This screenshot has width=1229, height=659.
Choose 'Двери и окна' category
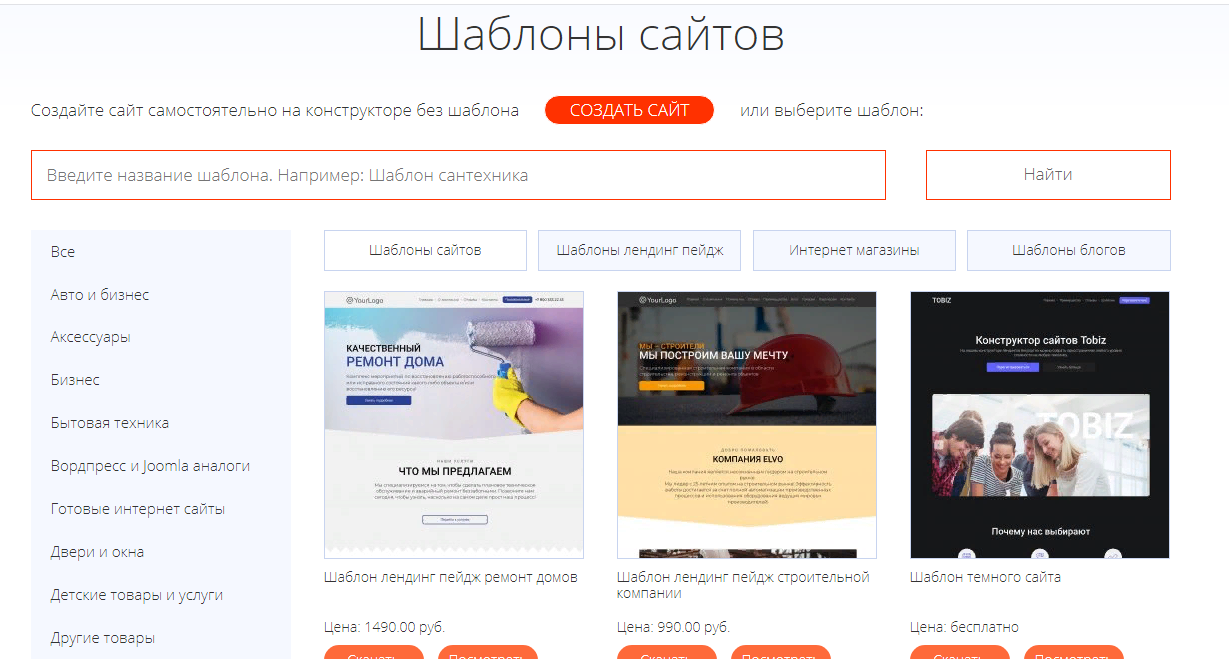97,552
